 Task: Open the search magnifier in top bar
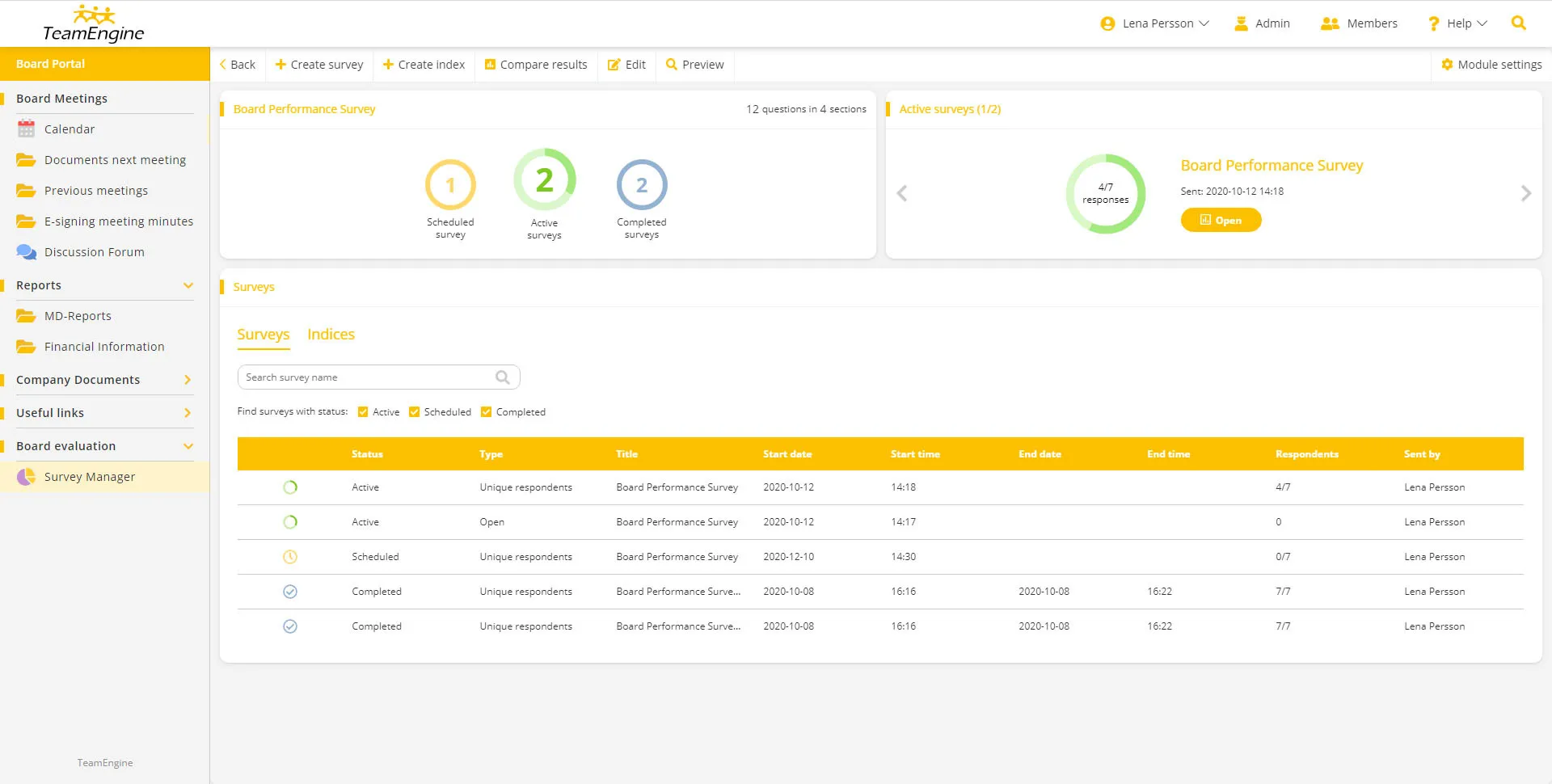pos(1518,23)
